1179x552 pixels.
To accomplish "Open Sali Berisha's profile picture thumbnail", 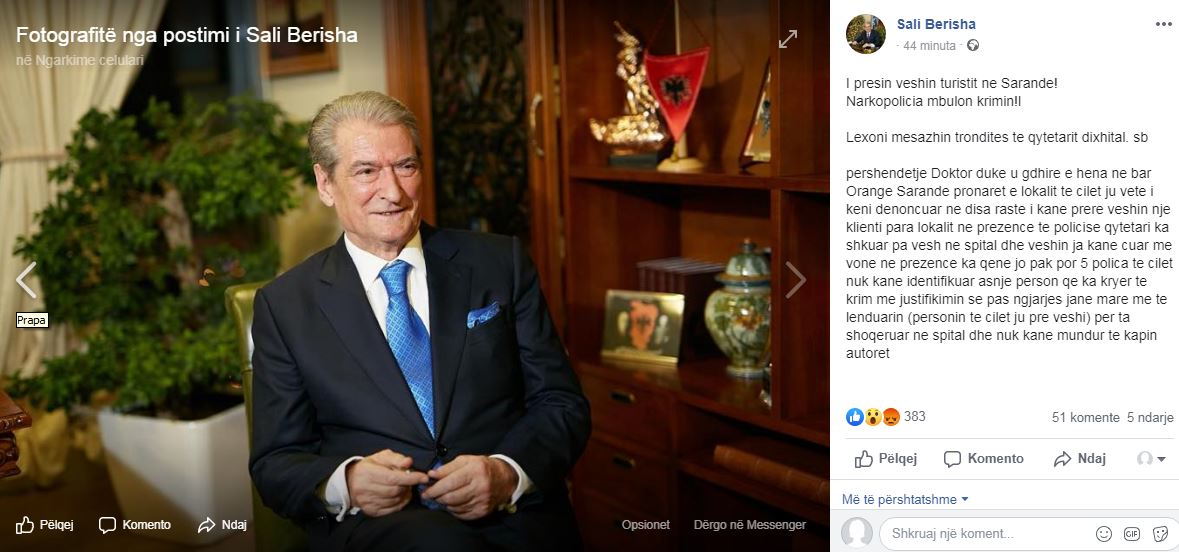I will click(865, 34).
